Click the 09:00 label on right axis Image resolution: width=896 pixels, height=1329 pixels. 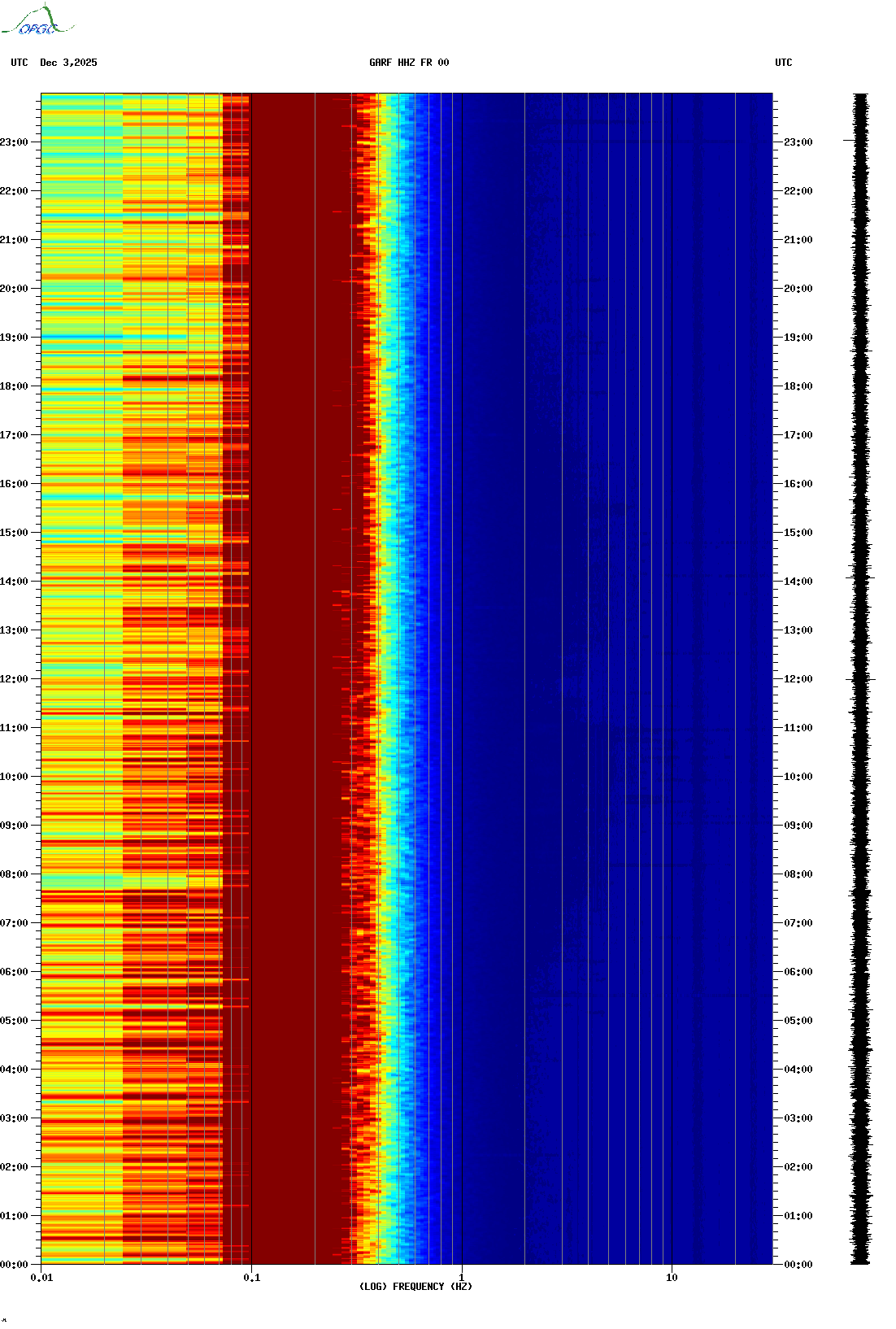tap(798, 826)
